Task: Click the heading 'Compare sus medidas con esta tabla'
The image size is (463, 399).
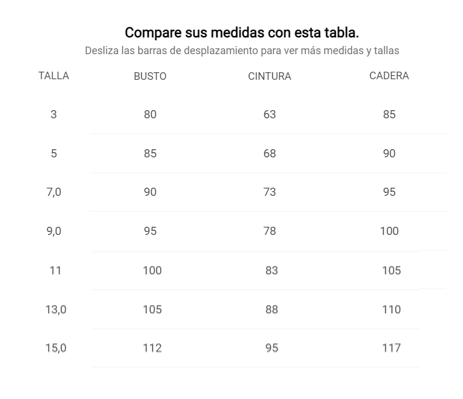Action: click(242, 33)
